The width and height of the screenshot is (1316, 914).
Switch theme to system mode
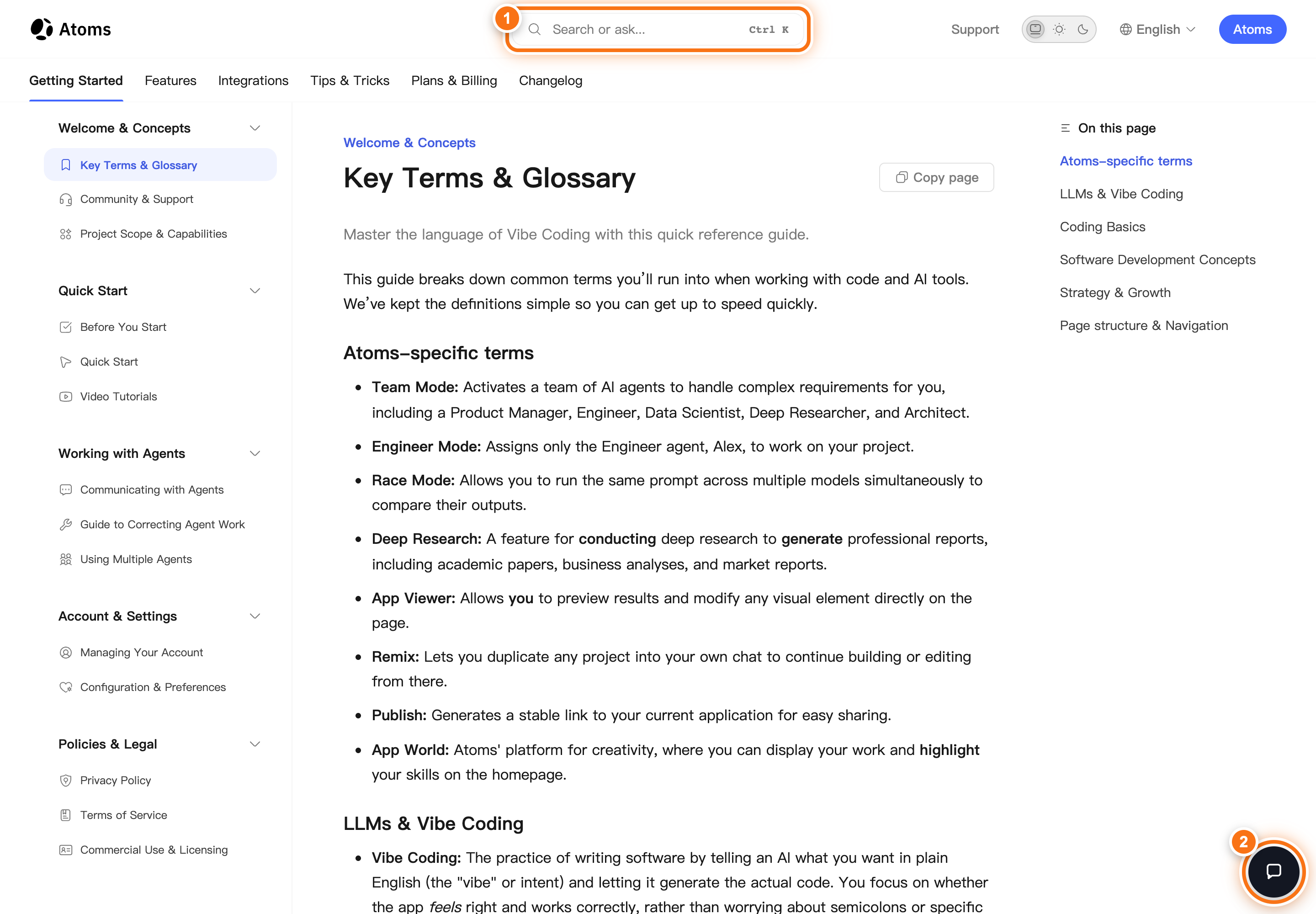point(1035,29)
